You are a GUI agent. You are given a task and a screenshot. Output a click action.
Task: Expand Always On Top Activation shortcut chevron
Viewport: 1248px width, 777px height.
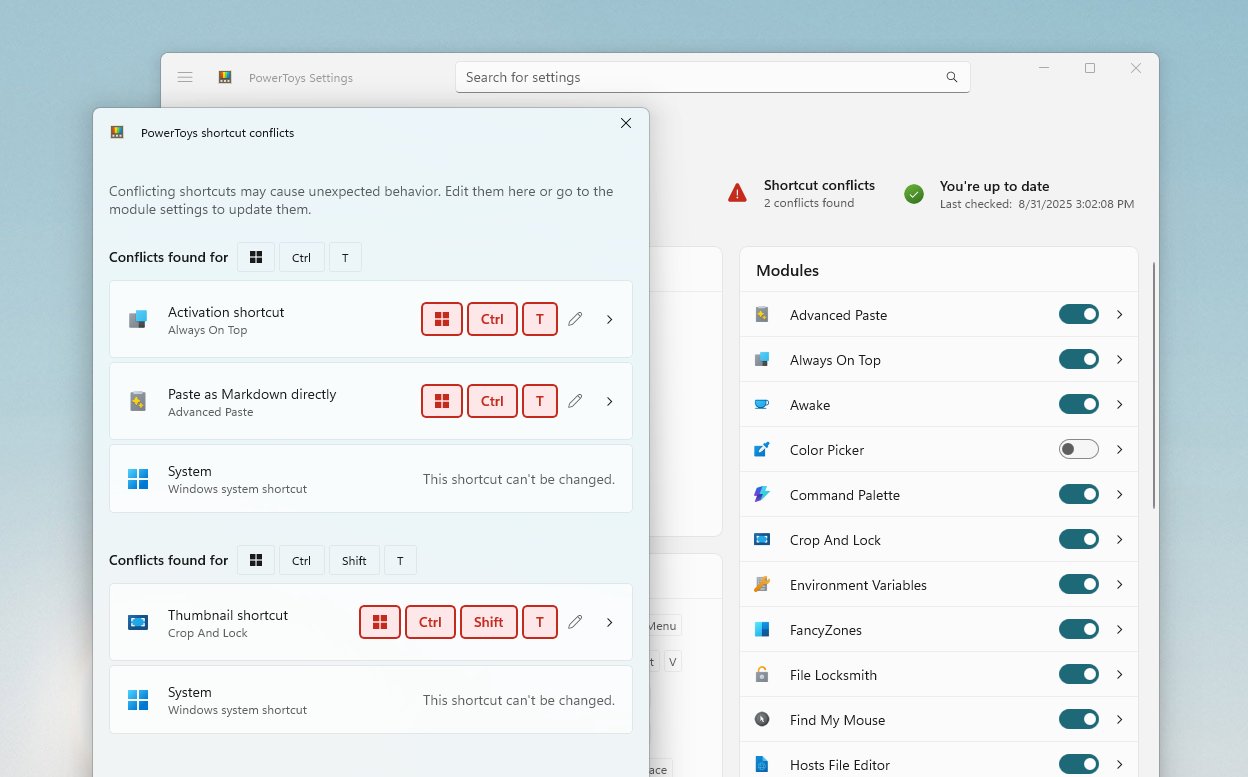(x=610, y=319)
